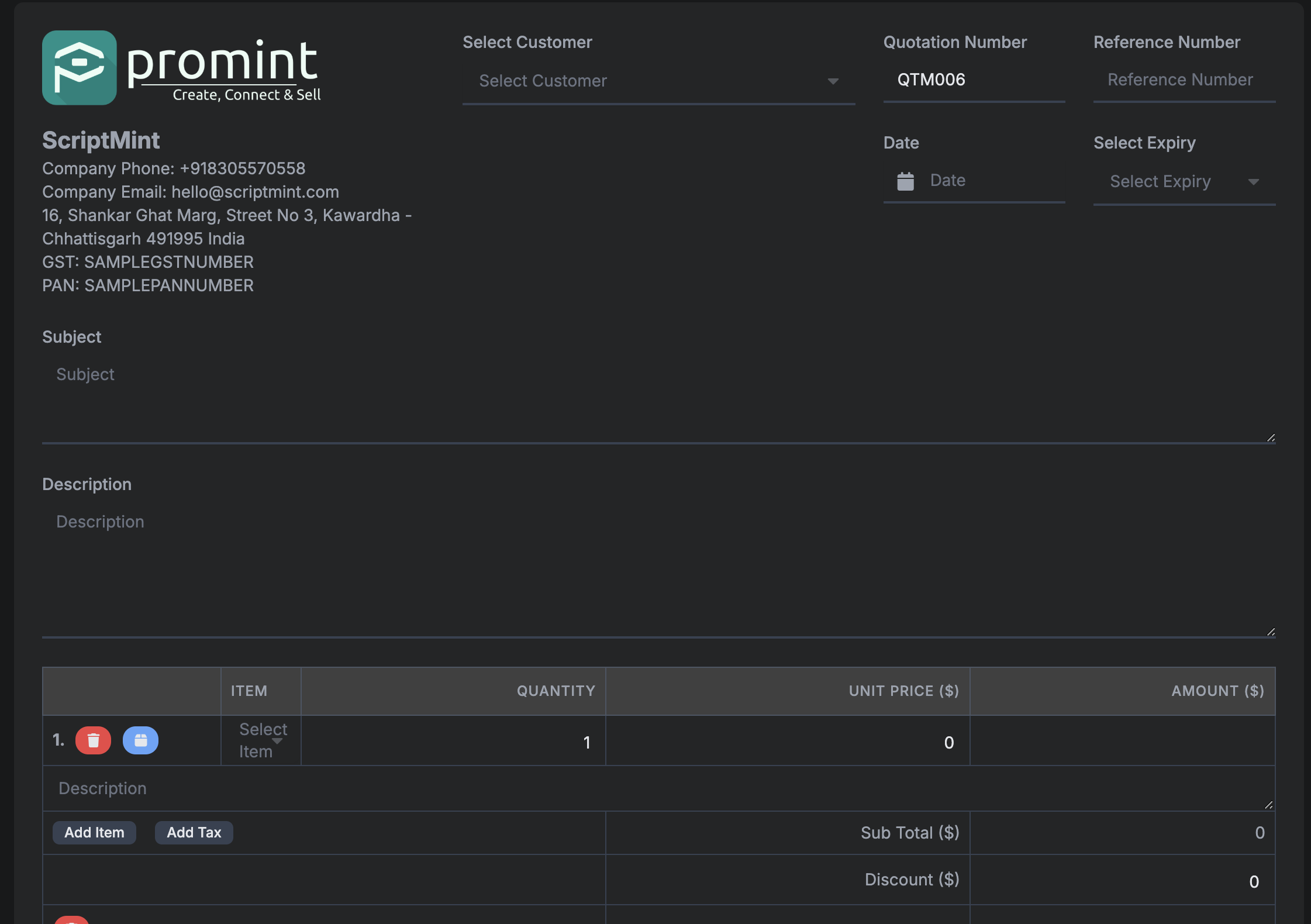Open the Select Customer dropdown
The height and width of the screenshot is (924, 1311).
tap(658, 81)
